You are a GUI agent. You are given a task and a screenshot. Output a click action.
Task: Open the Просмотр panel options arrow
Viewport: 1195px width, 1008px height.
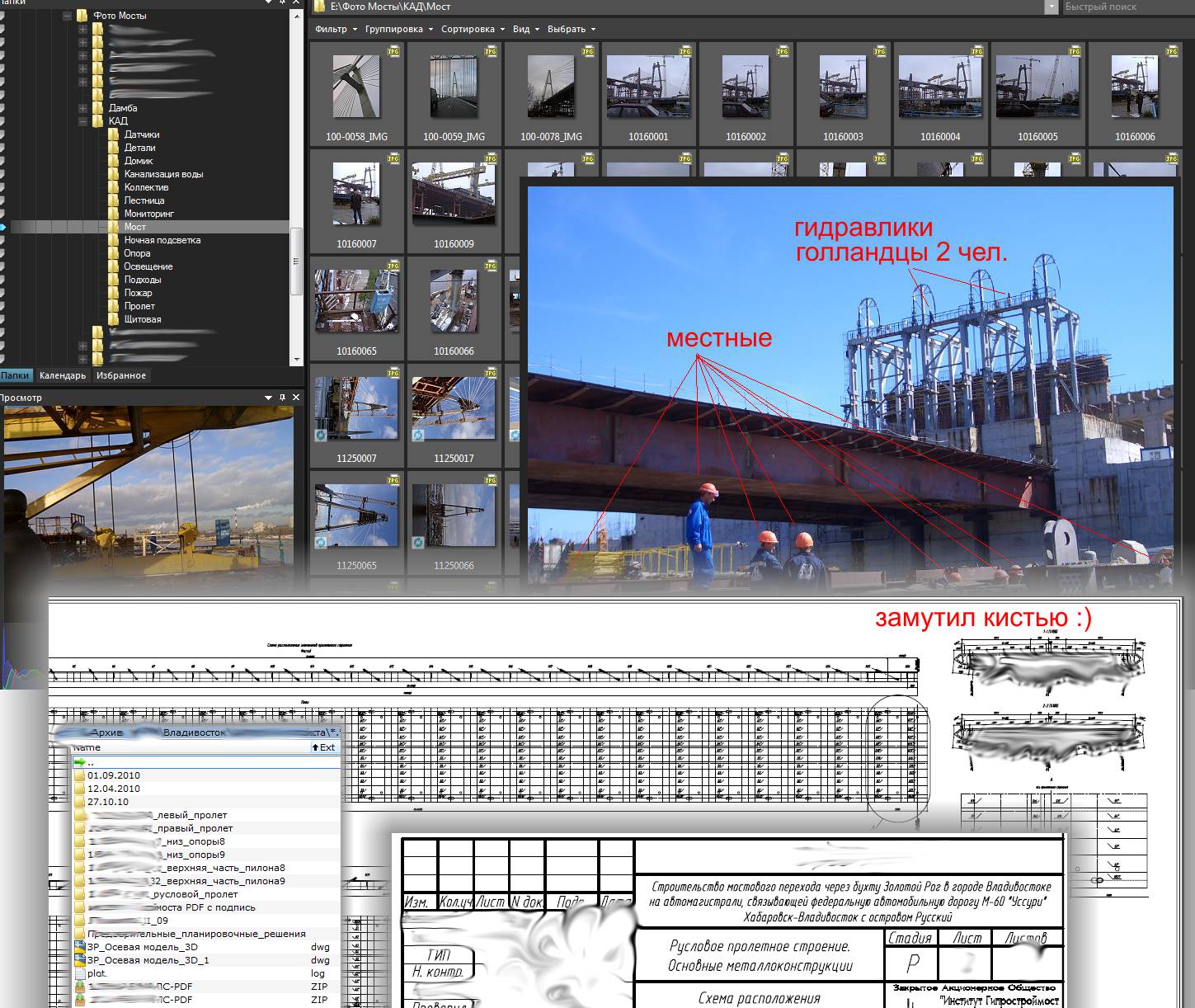[x=268, y=398]
